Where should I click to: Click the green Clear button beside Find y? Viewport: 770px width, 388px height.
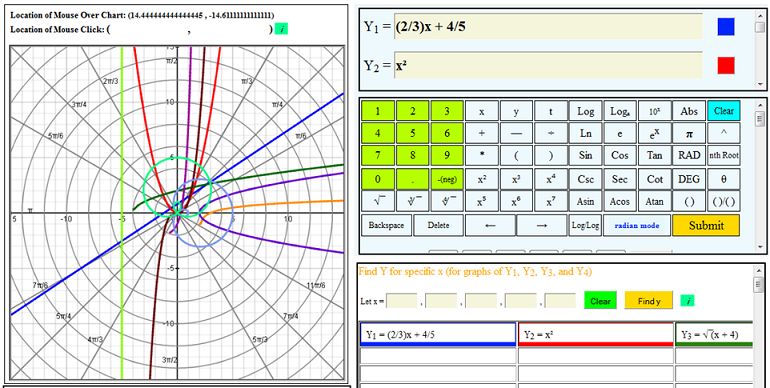pos(600,301)
